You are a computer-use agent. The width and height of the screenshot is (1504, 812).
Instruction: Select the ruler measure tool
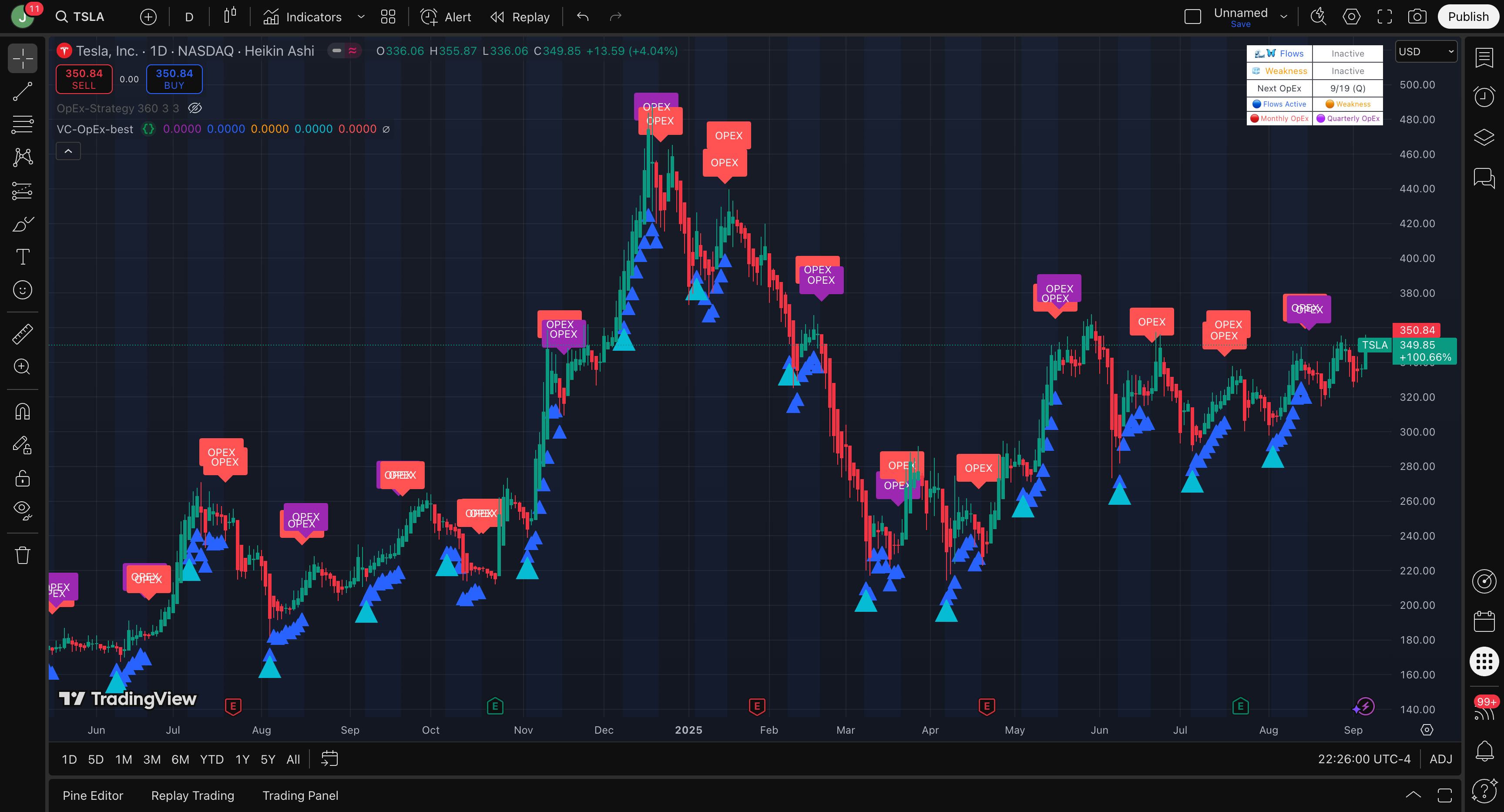click(22, 334)
